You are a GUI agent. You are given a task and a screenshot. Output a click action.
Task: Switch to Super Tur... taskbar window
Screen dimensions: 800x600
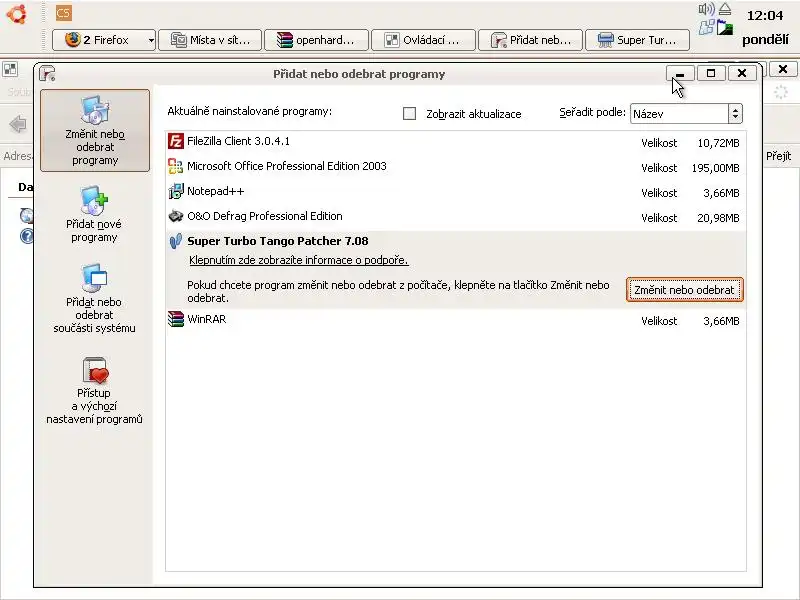(x=637, y=40)
